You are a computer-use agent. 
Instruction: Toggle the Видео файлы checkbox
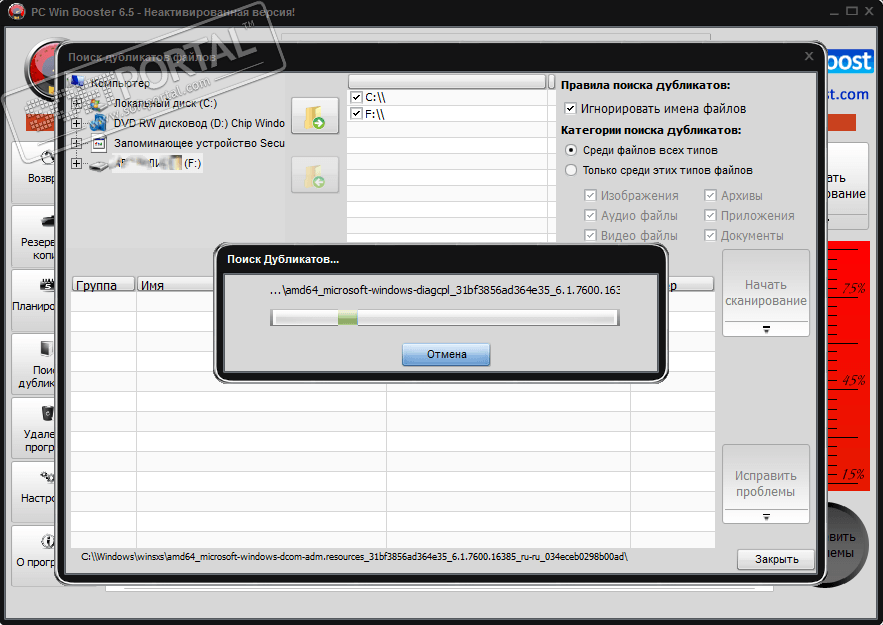[x=590, y=235]
